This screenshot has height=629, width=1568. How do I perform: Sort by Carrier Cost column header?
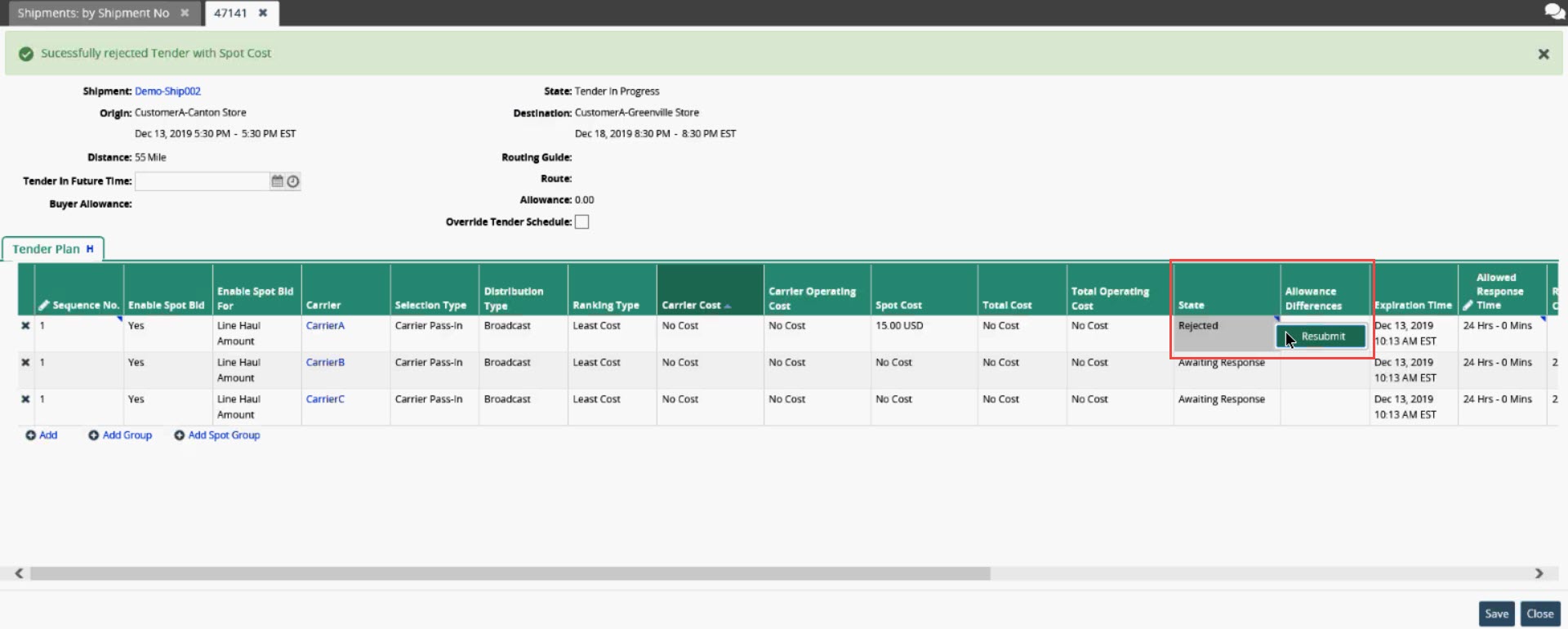click(691, 306)
